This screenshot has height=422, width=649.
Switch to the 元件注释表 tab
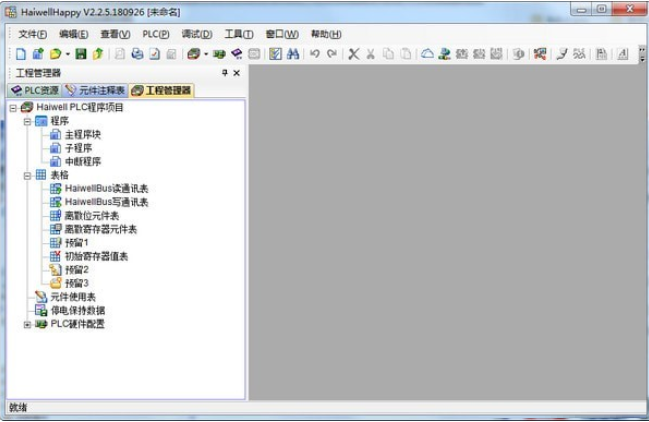95,90
